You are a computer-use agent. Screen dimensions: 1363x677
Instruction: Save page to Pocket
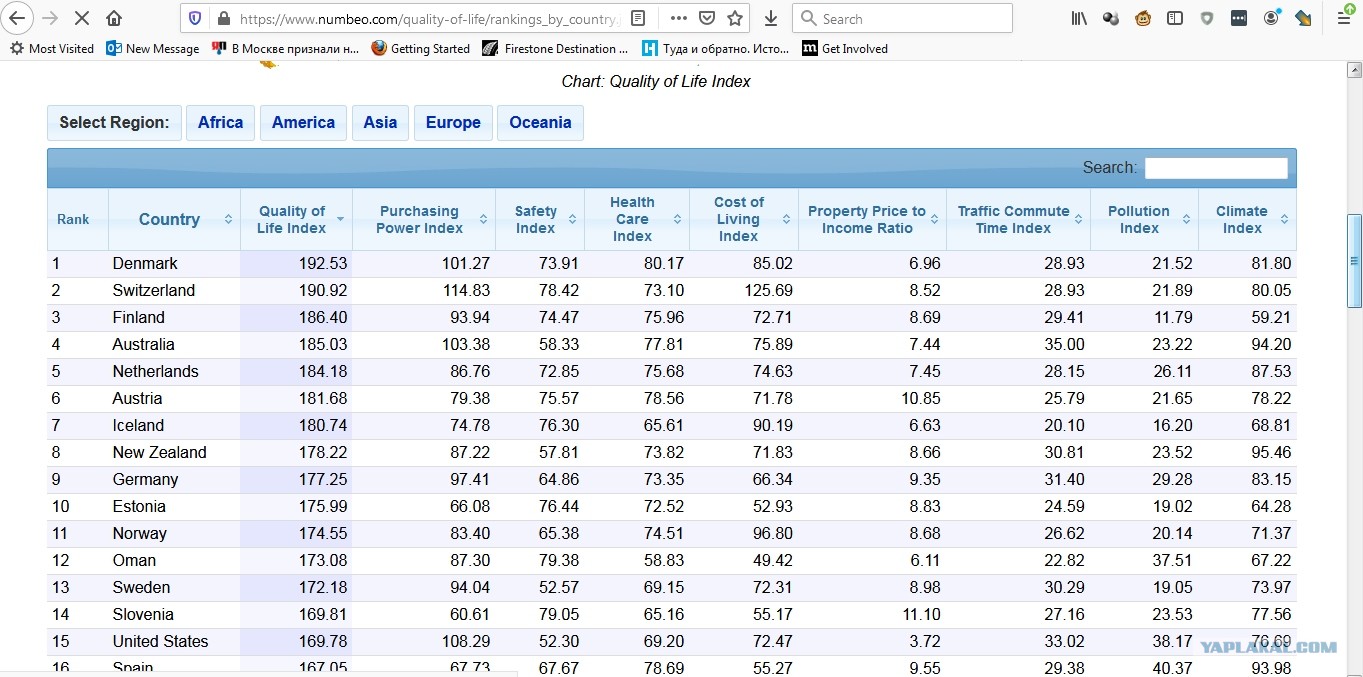coord(707,18)
